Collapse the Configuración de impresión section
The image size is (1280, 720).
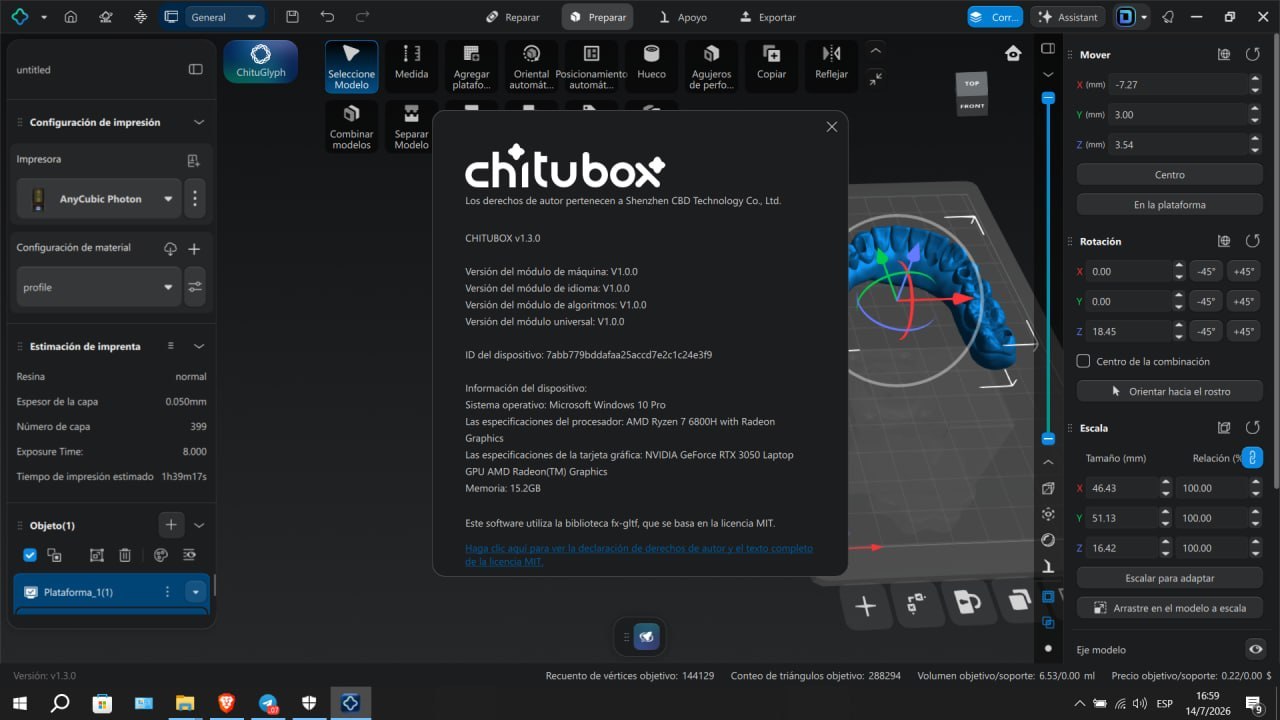199,122
